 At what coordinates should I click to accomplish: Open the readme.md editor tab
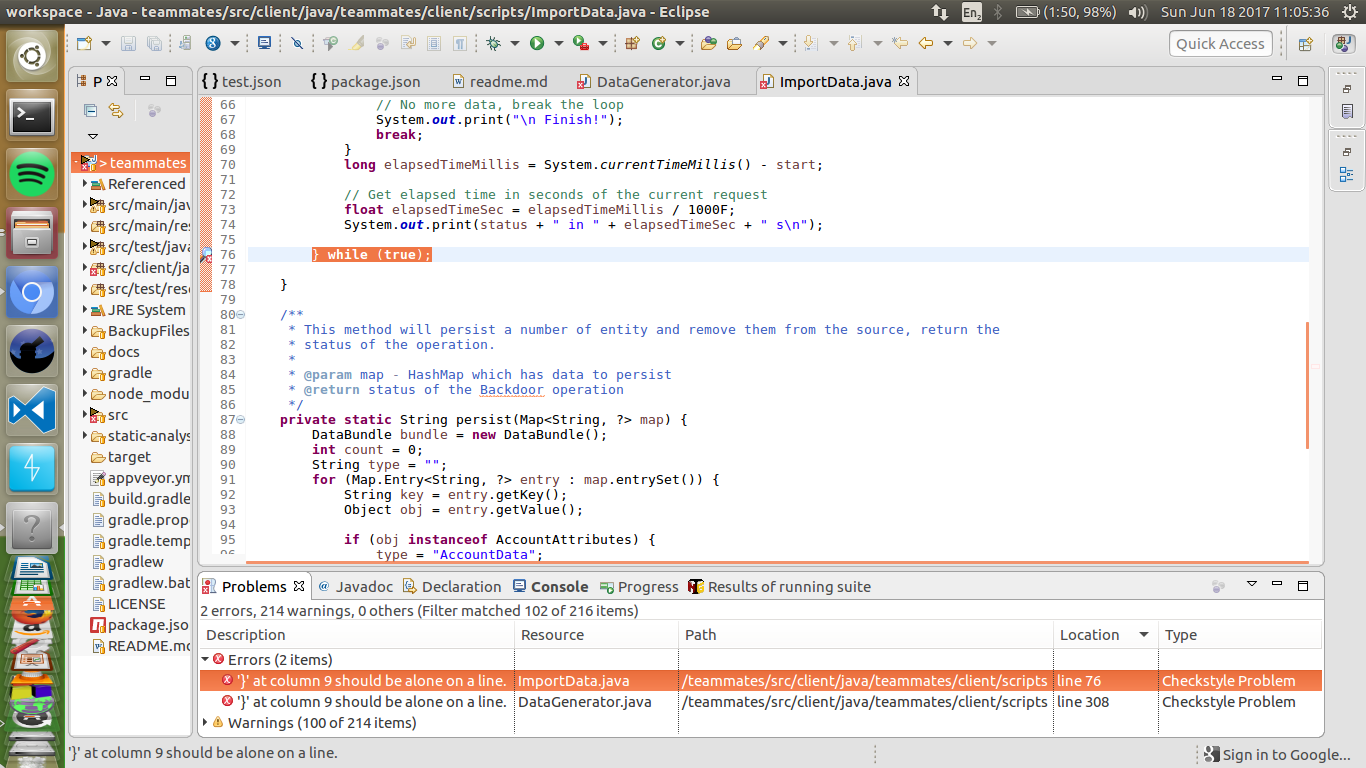click(x=499, y=82)
